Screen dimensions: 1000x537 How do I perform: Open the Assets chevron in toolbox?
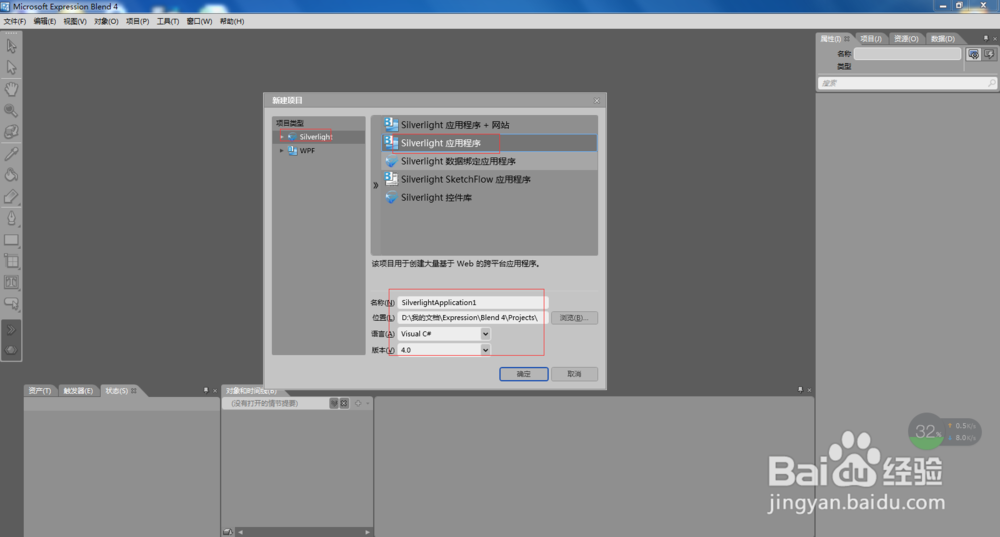tap(11, 330)
